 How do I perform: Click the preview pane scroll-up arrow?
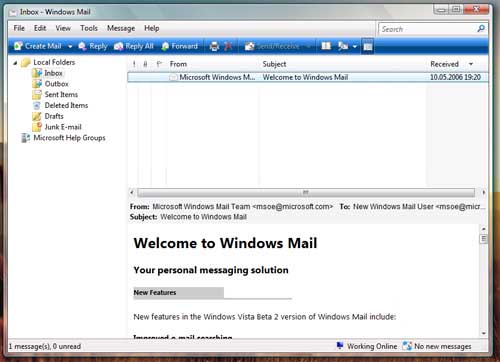click(484, 229)
